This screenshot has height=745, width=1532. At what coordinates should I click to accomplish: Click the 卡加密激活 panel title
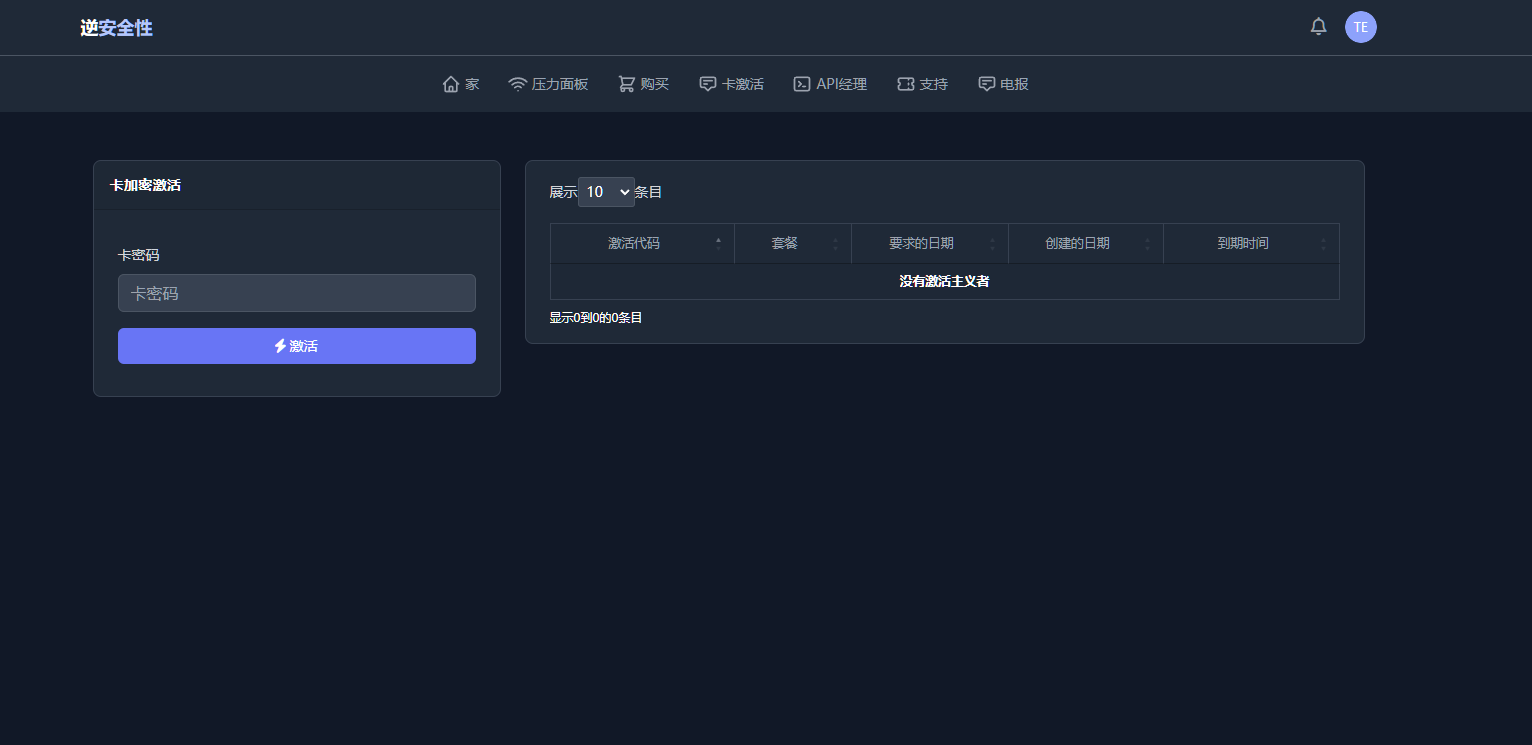146,185
